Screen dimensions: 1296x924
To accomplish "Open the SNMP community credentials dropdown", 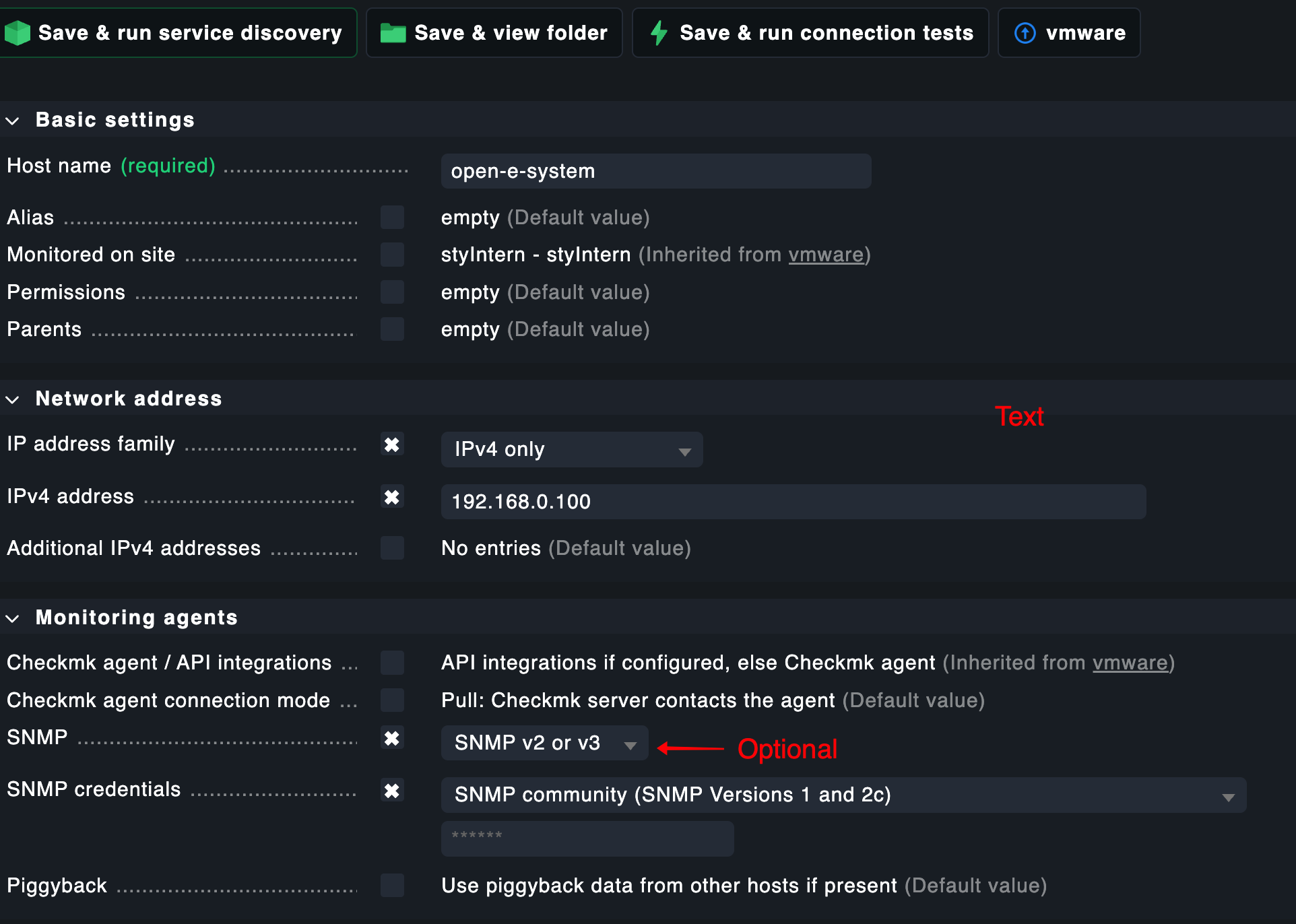I will click(x=843, y=795).
